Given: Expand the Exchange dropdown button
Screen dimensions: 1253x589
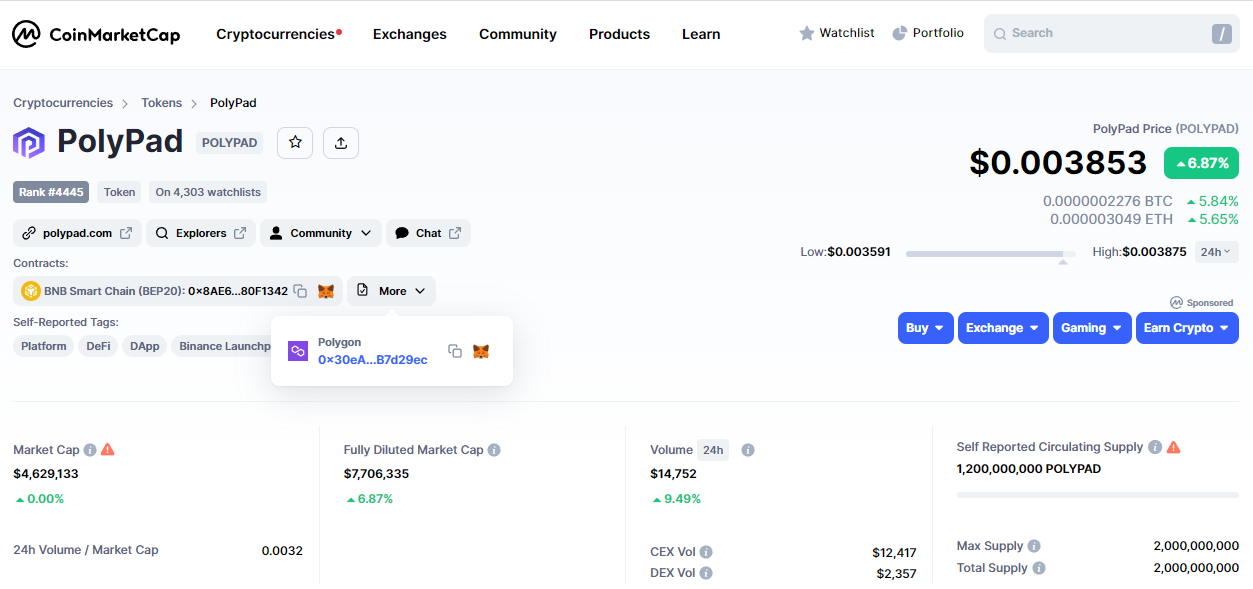Looking at the screenshot, I should pos(1003,328).
